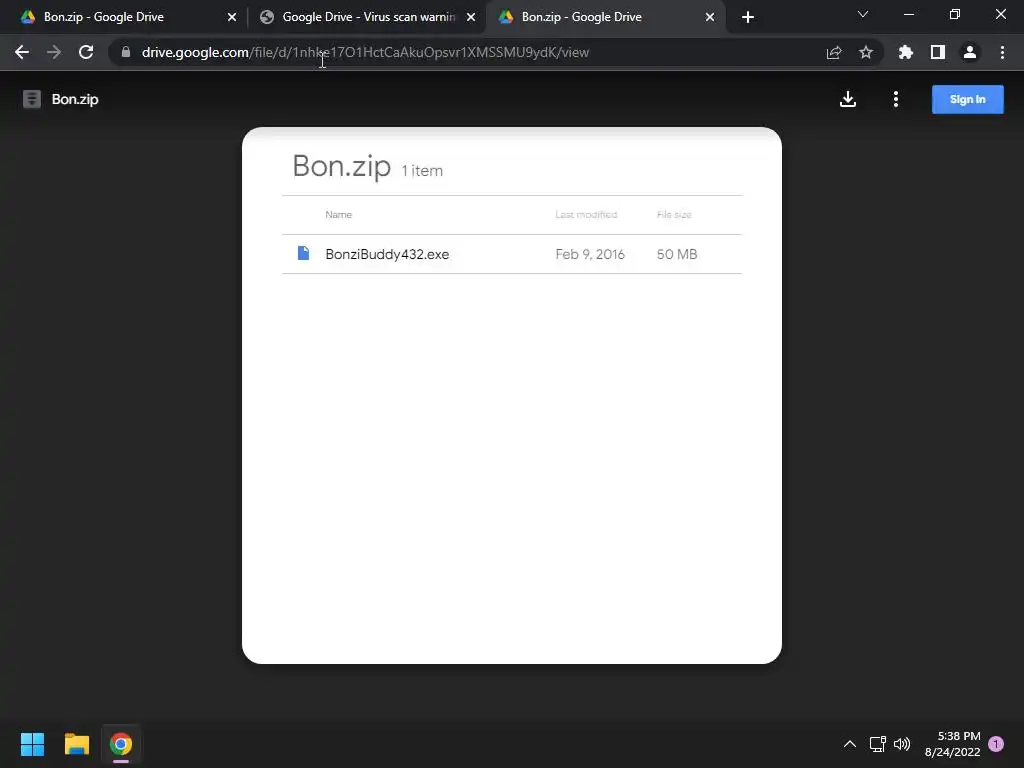Bookmark this tab with star icon

click(x=866, y=52)
